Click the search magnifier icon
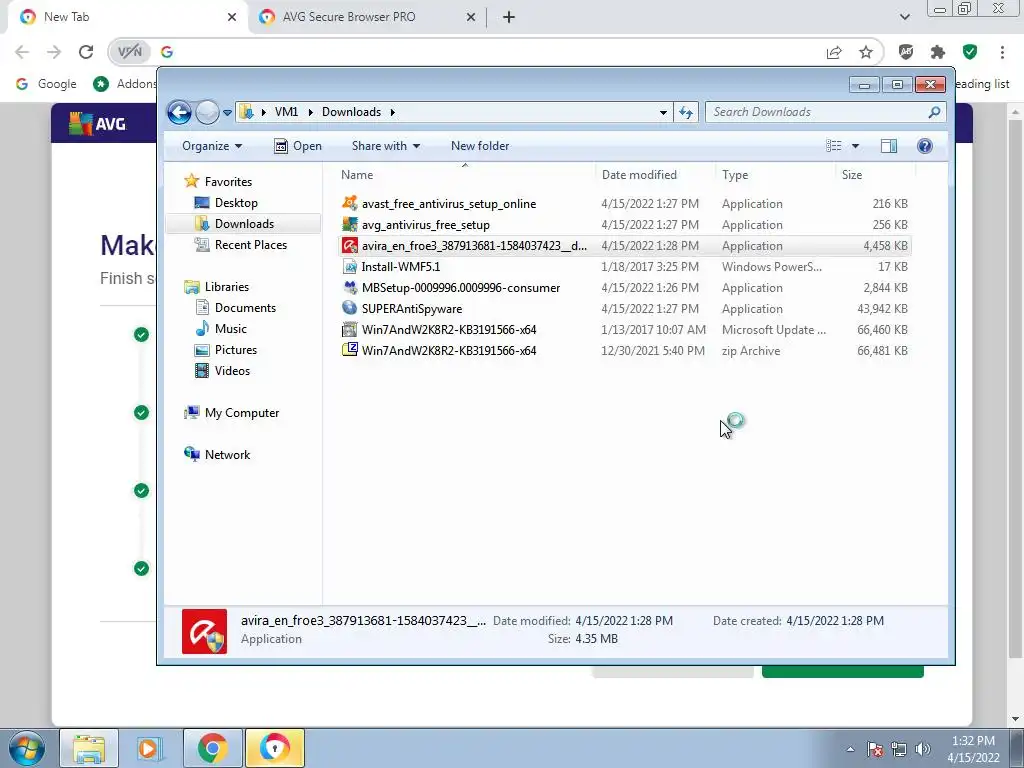The width and height of the screenshot is (1024, 768). [x=935, y=112]
